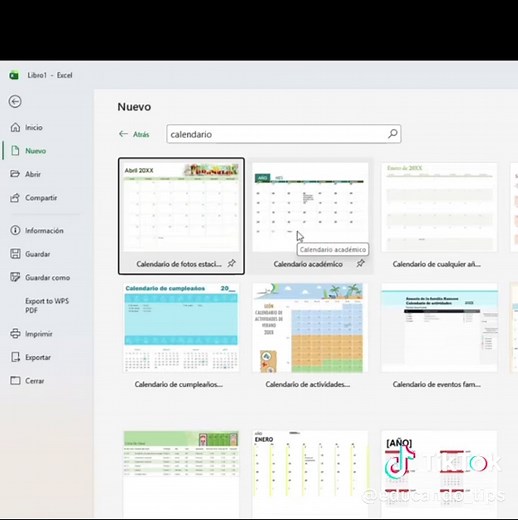518x520 pixels.
Task: Select Nuevo in the sidebar
Action: [x=36, y=151]
